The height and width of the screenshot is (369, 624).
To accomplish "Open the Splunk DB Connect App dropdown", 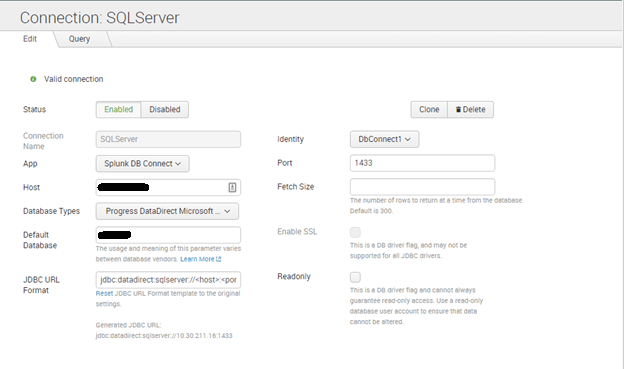I will pos(142,164).
